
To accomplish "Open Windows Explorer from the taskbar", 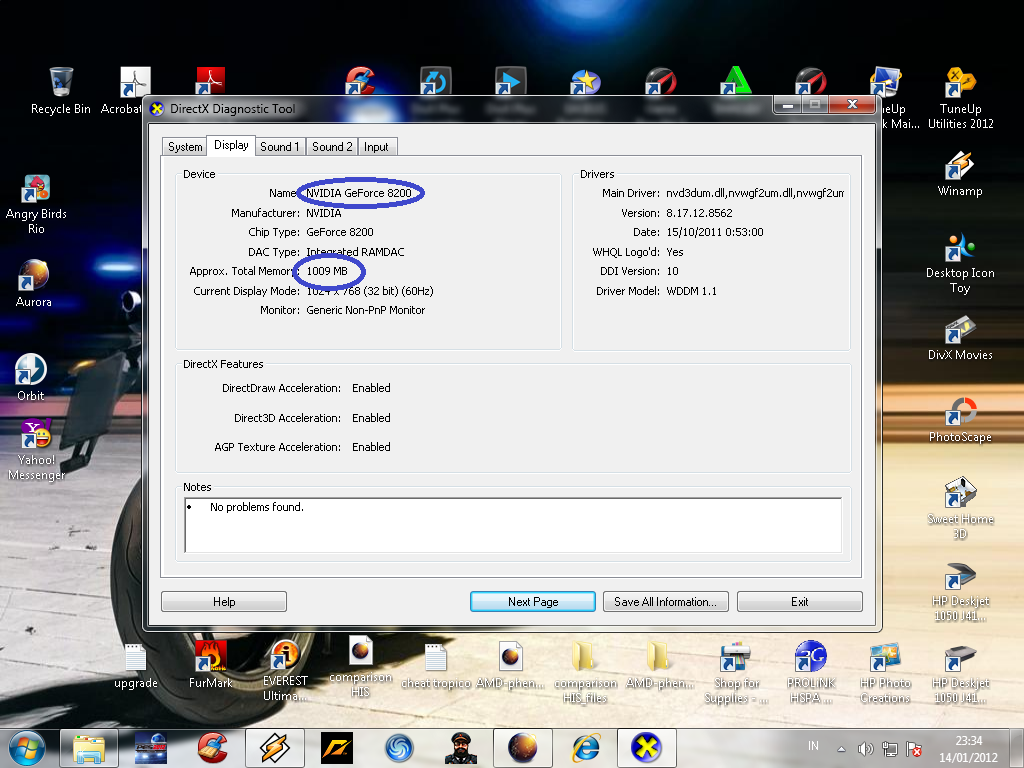I will click(x=89, y=748).
